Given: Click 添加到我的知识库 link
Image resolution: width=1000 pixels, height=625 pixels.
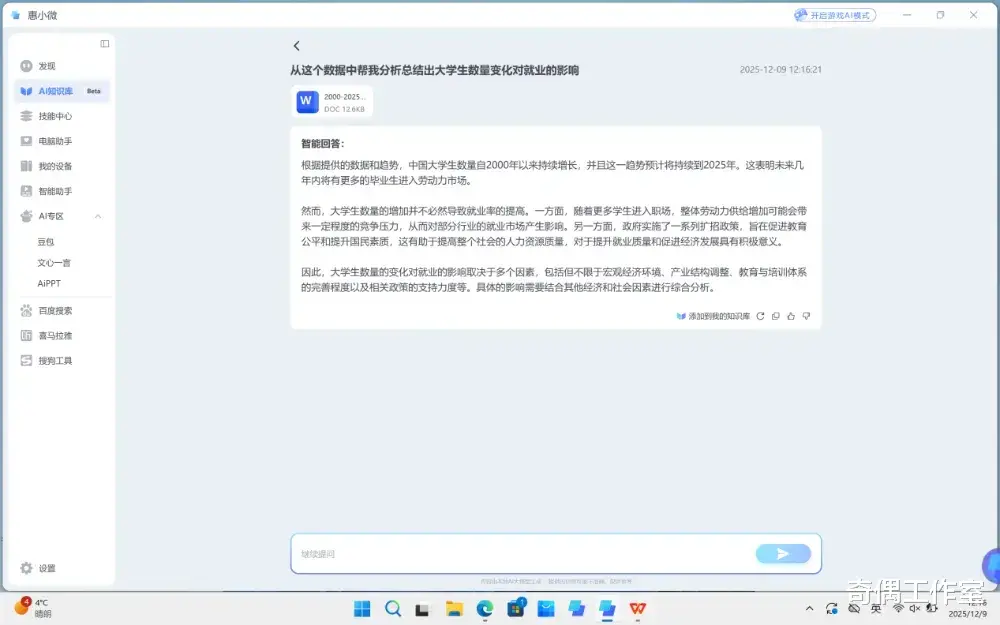Looking at the screenshot, I should 713,316.
